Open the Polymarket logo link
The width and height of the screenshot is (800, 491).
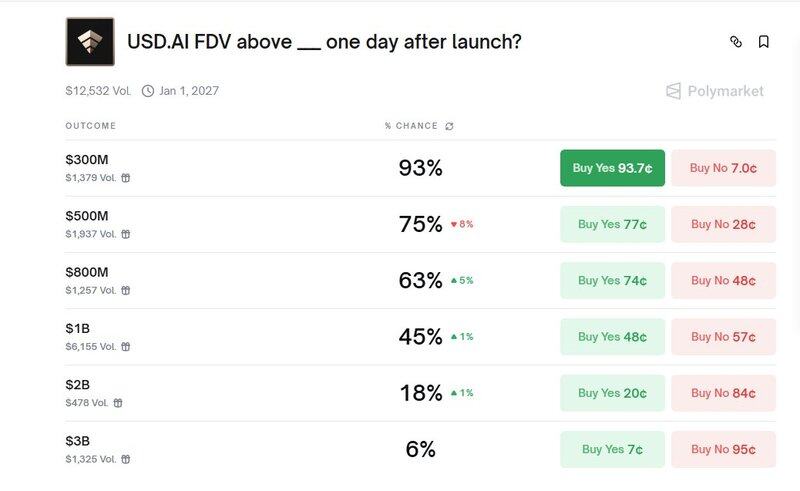(715, 91)
